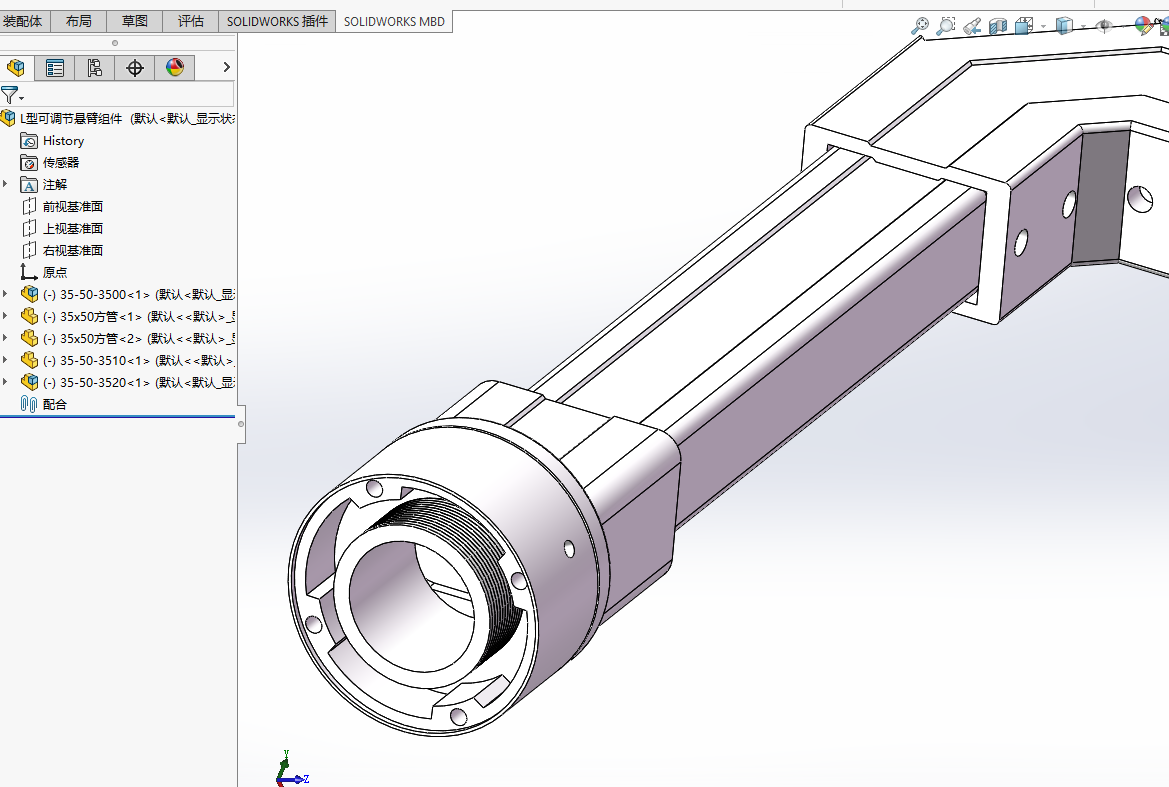The width and height of the screenshot is (1169, 787).
Task: Click the Display Style cube icon
Action: 1064,26
